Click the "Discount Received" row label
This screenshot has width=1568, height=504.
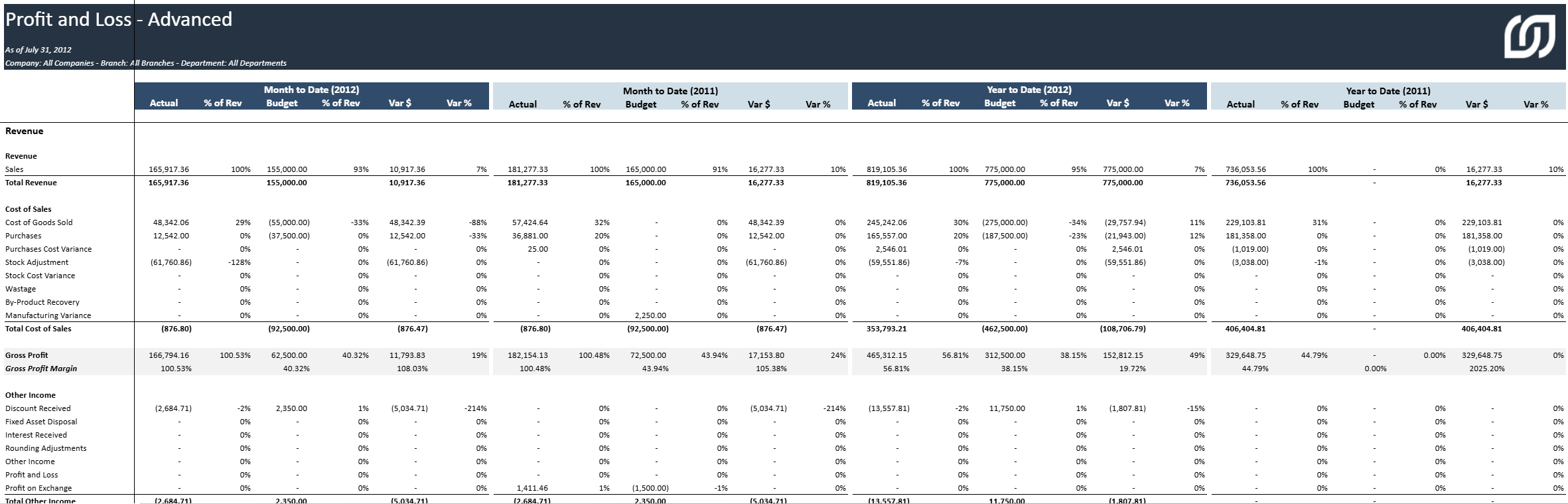[38, 408]
